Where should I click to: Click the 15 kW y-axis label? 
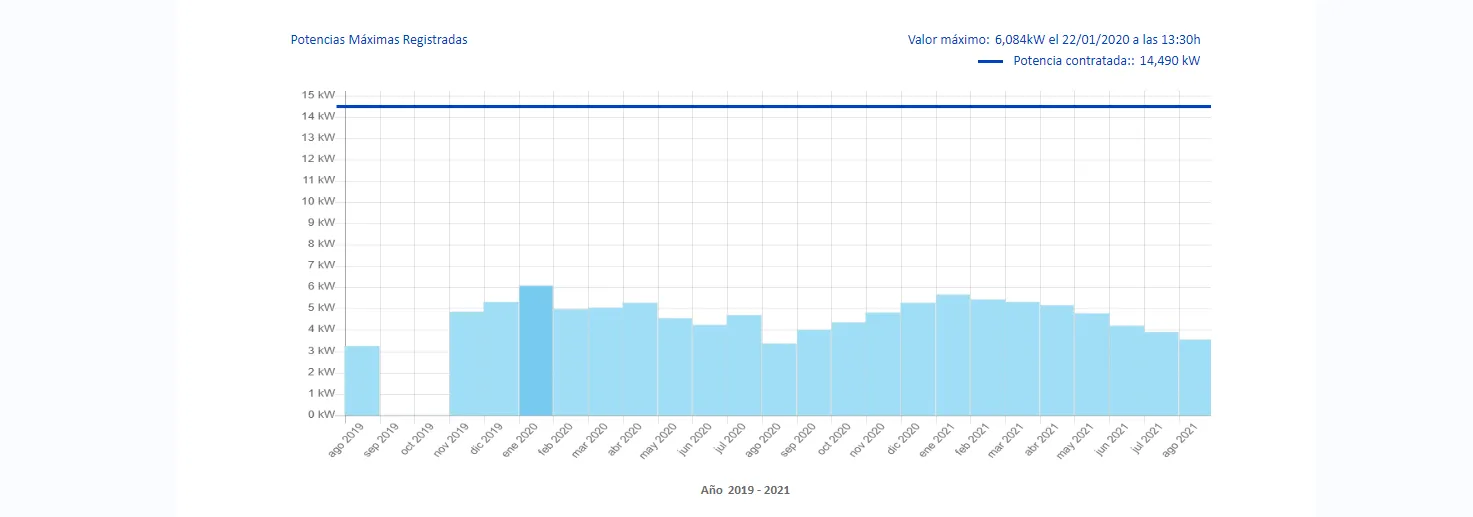coord(319,95)
